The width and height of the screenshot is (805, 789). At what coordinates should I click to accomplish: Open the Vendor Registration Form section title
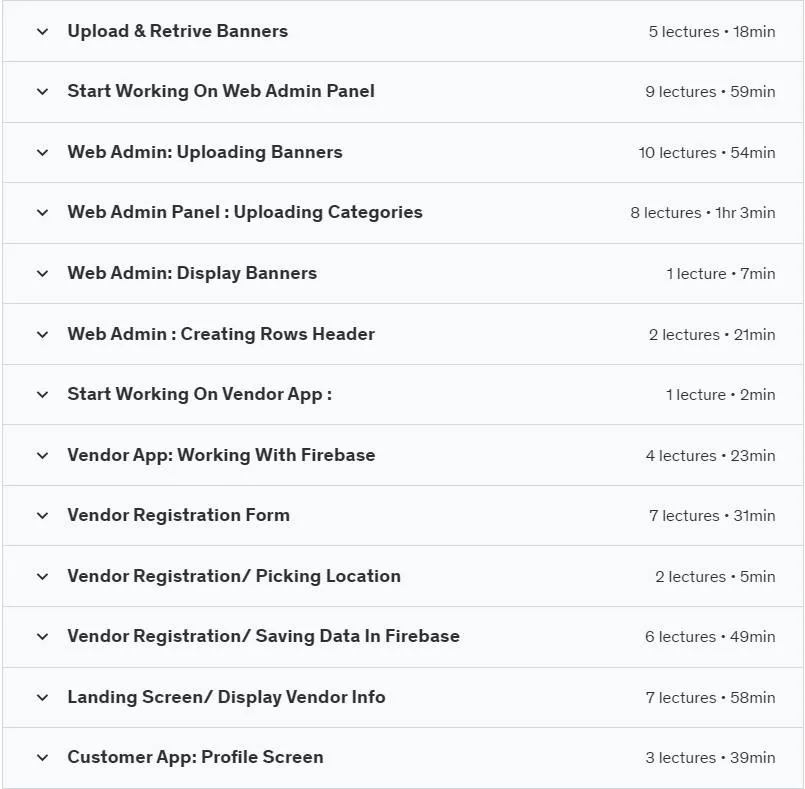(x=179, y=515)
